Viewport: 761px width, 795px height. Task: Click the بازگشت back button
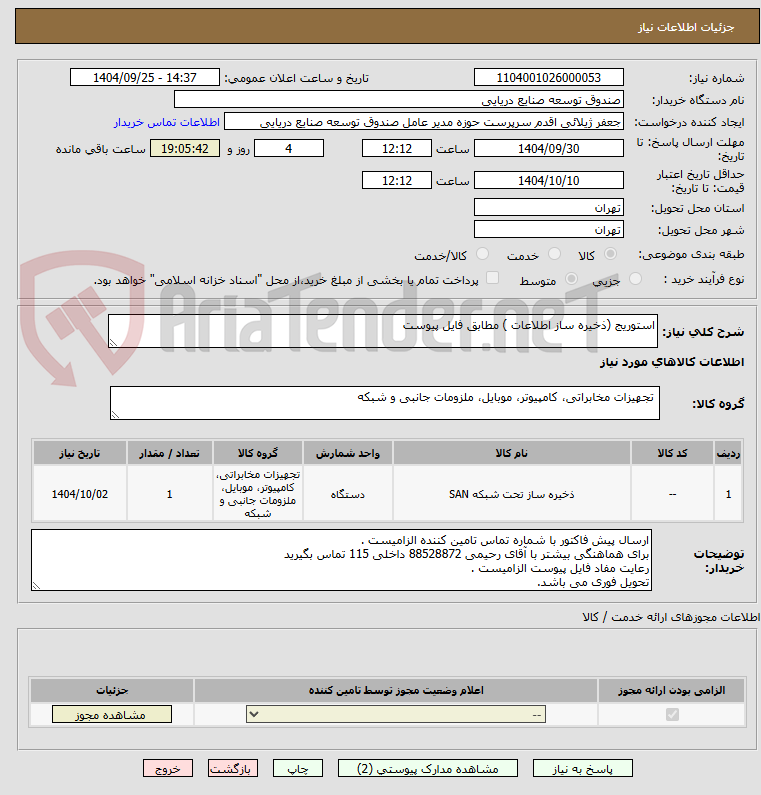233,769
